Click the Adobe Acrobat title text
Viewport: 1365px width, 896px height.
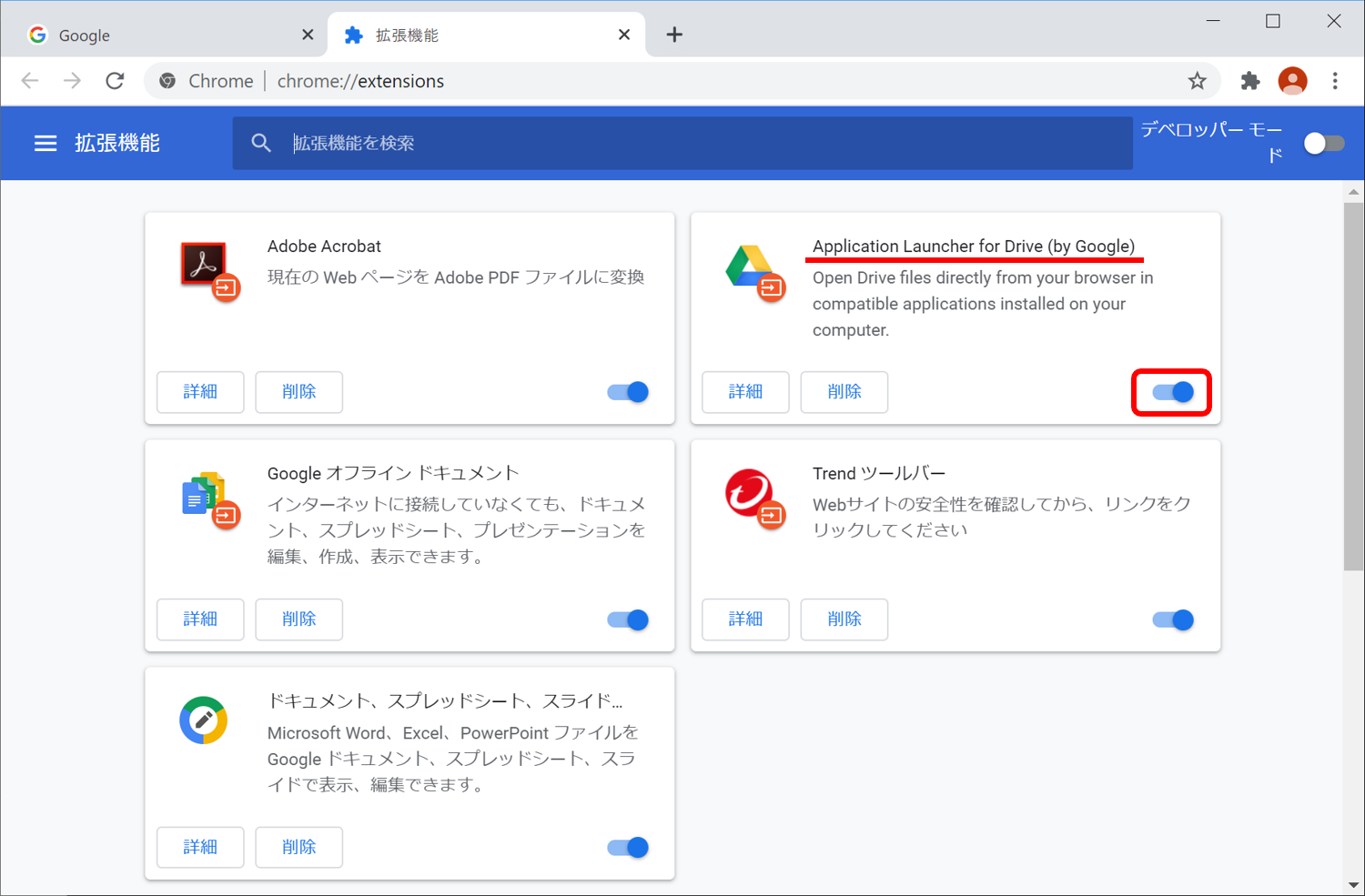coord(324,247)
